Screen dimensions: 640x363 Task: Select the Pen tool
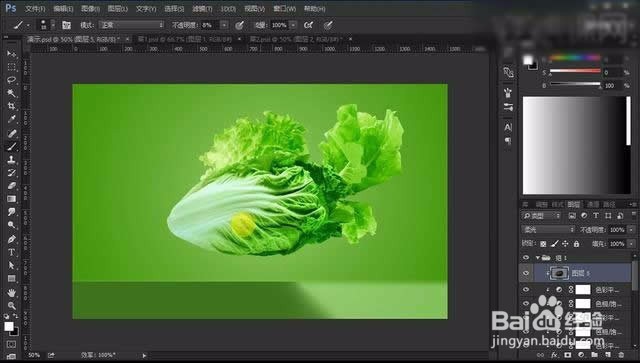(x=11, y=239)
